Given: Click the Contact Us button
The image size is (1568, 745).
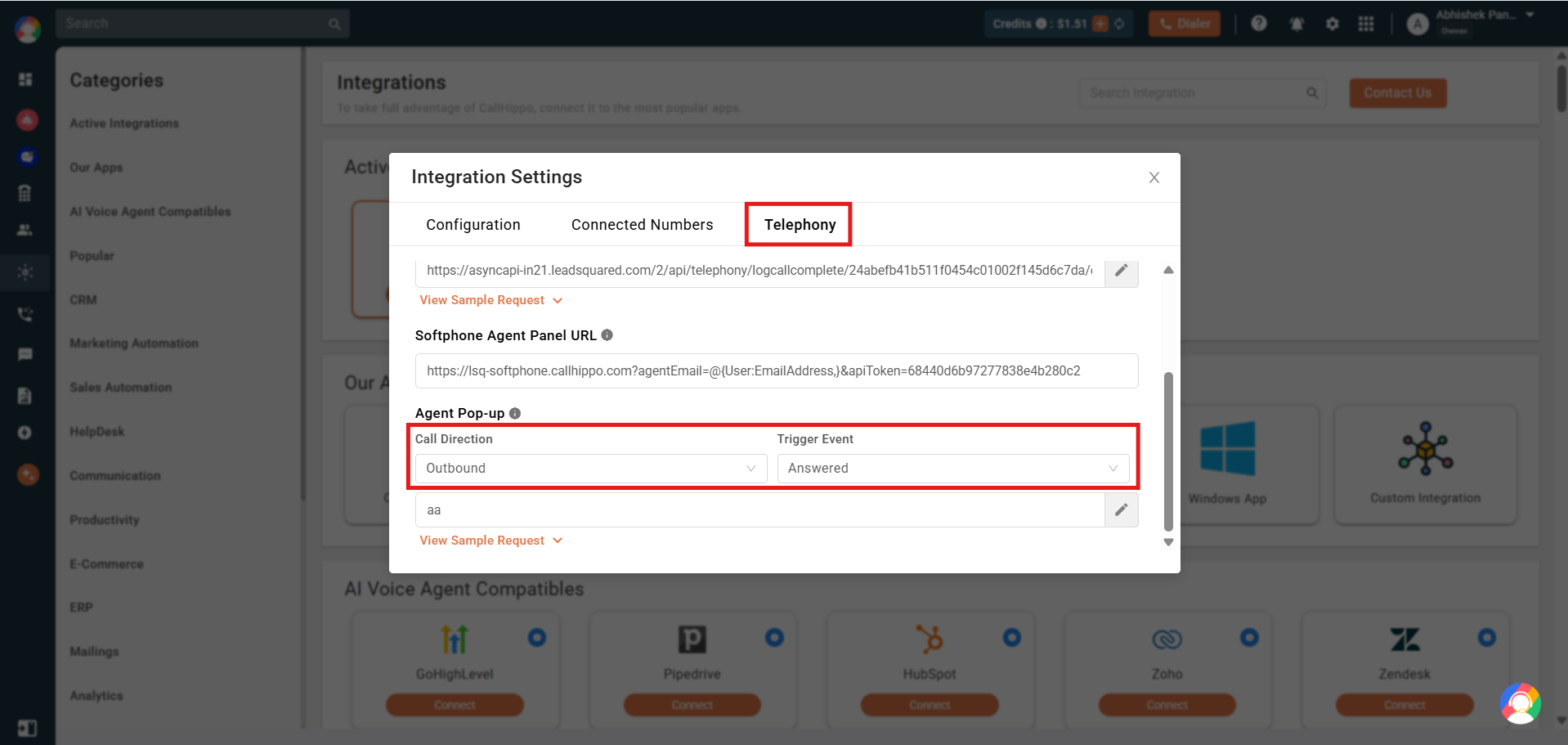Looking at the screenshot, I should tap(1398, 93).
